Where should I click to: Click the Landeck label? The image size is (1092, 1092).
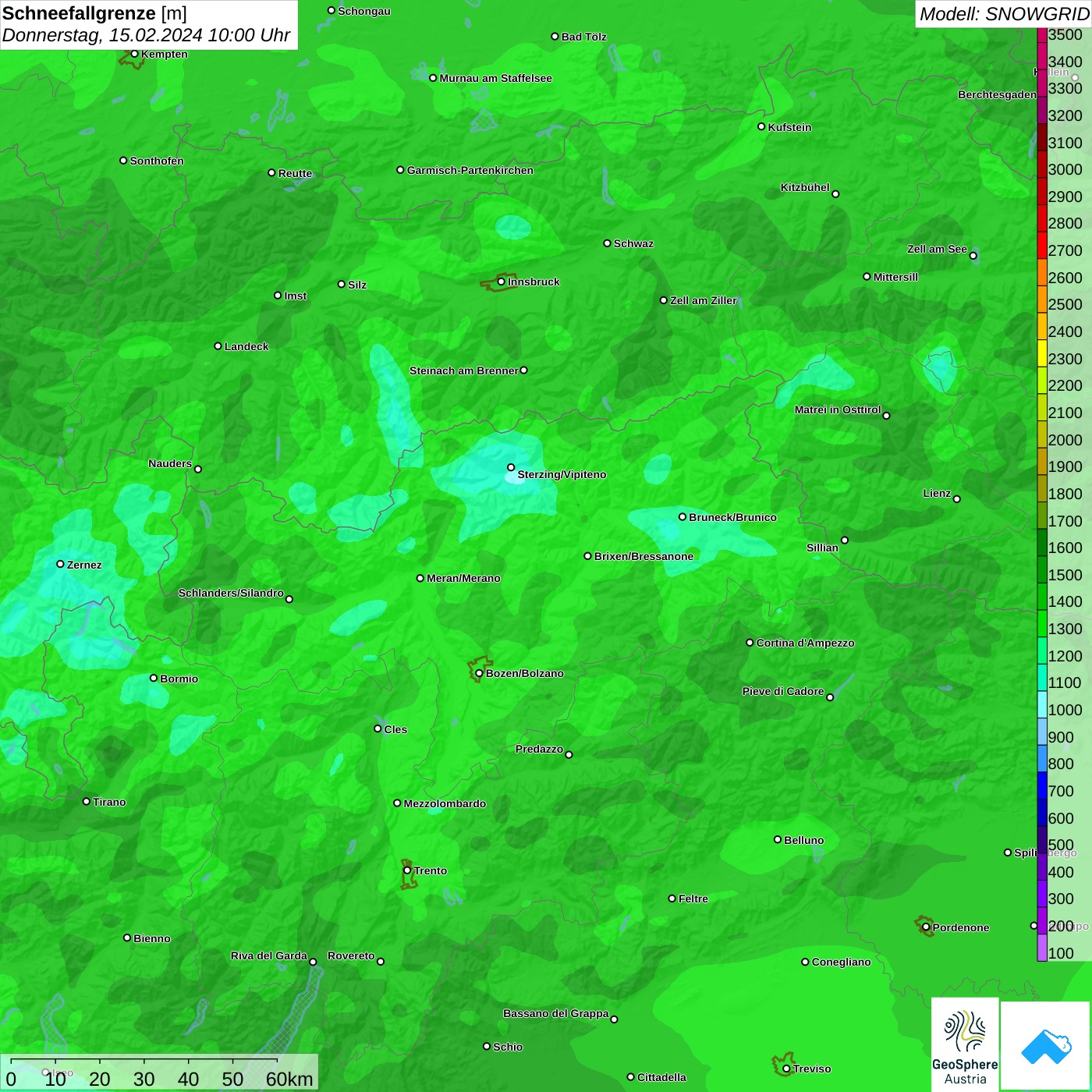tap(246, 346)
